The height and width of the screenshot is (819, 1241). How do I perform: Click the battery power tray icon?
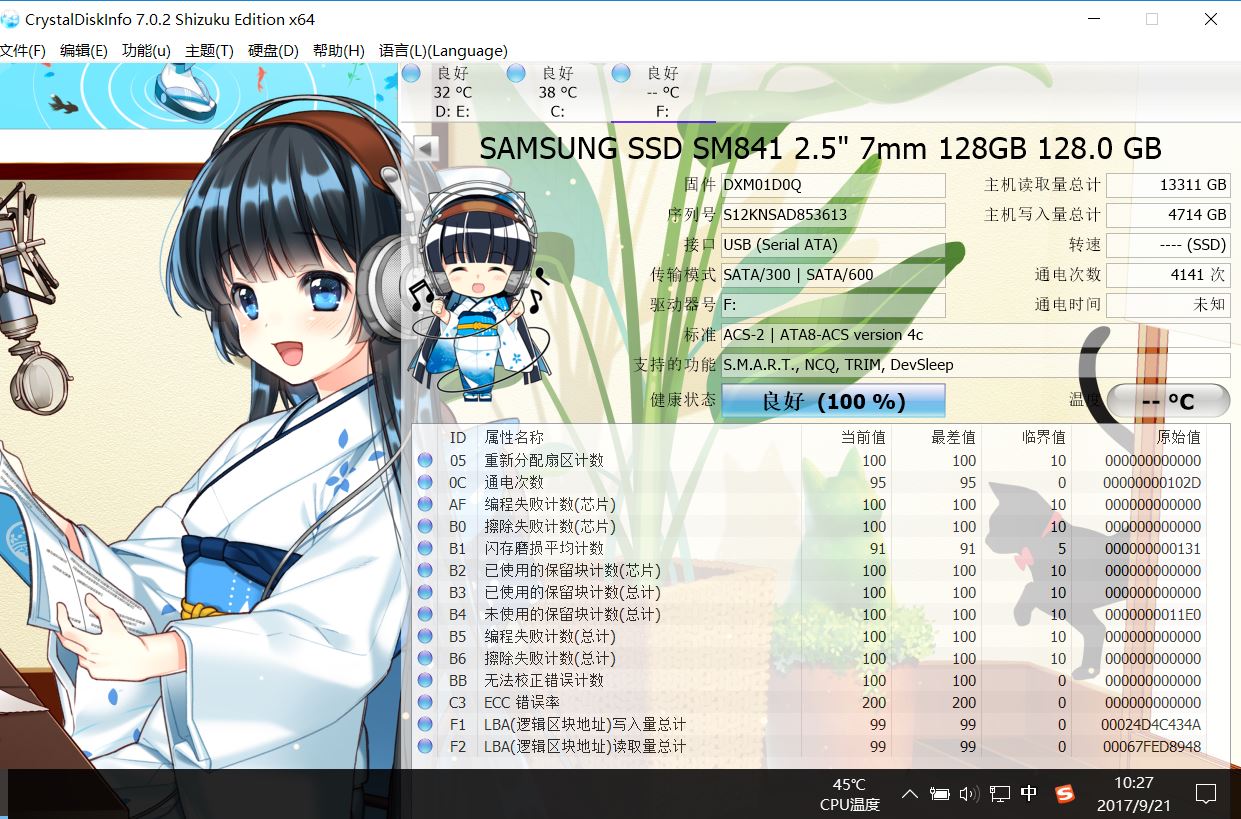pyautogui.click(x=939, y=794)
